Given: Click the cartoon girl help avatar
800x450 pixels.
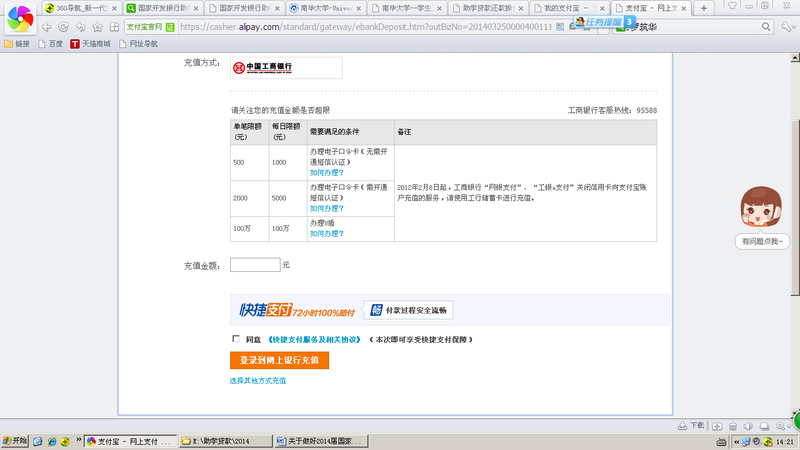Looking at the screenshot, I should [x=761, y=207].
